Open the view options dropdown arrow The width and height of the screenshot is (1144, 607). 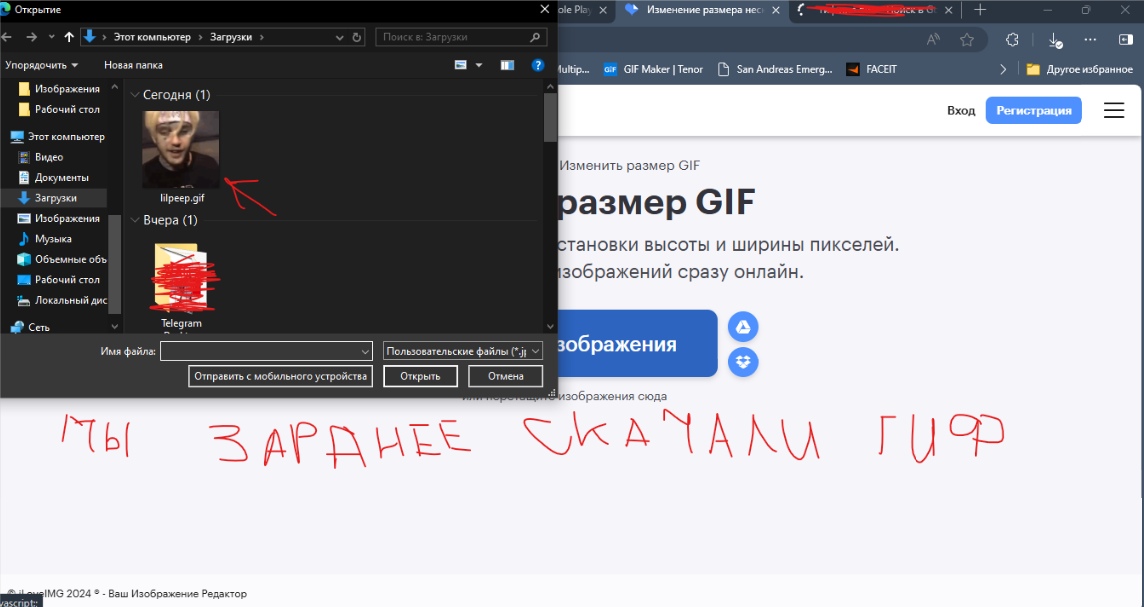click(x=479, y=65)
